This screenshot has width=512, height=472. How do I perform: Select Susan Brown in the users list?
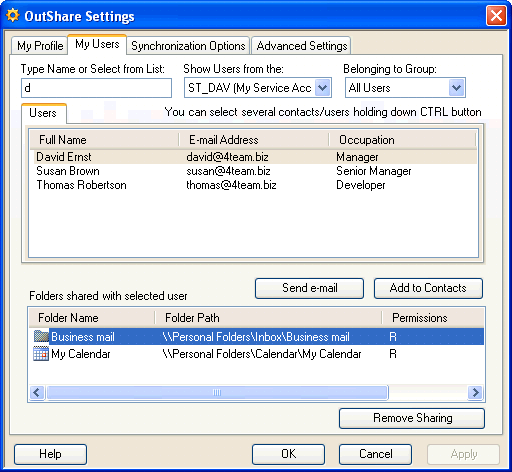(x=68, y=171)
